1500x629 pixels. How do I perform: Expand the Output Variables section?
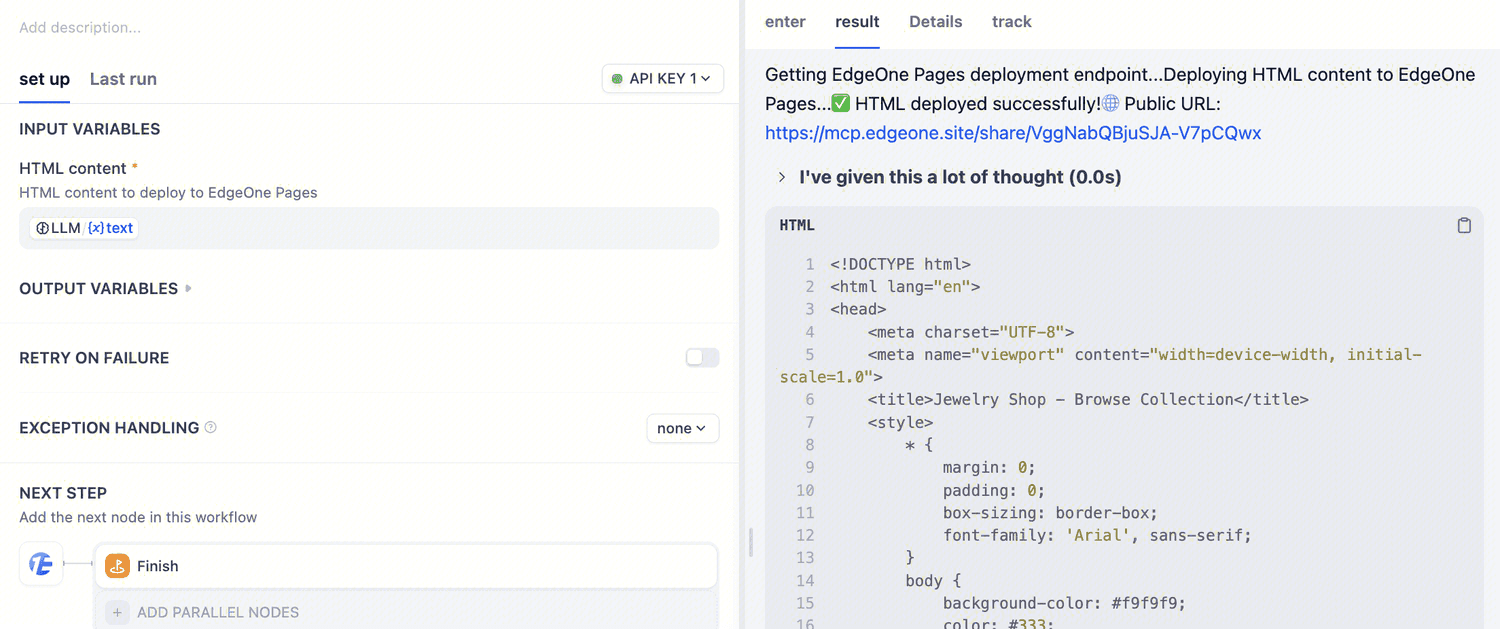pyautogui.click(x=105, y=289)
